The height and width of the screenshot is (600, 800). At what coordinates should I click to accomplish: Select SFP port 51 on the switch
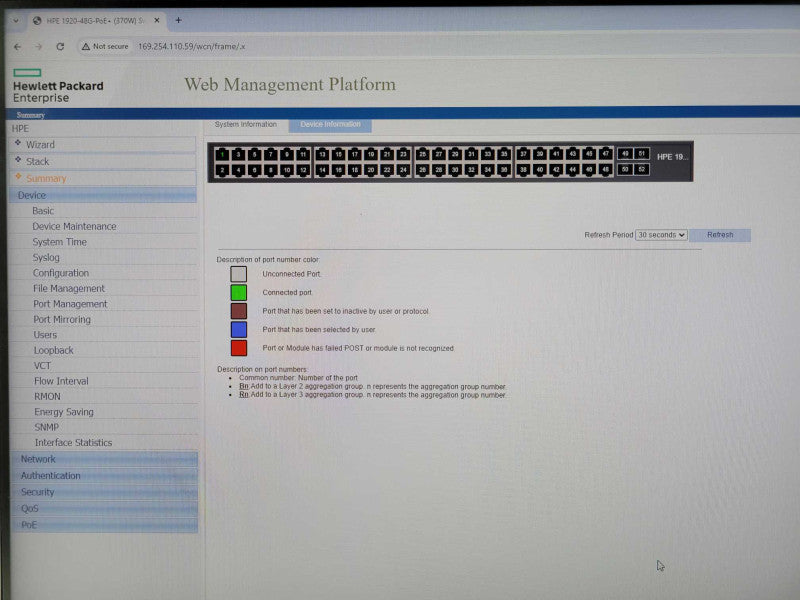click(x=642, y=154)
